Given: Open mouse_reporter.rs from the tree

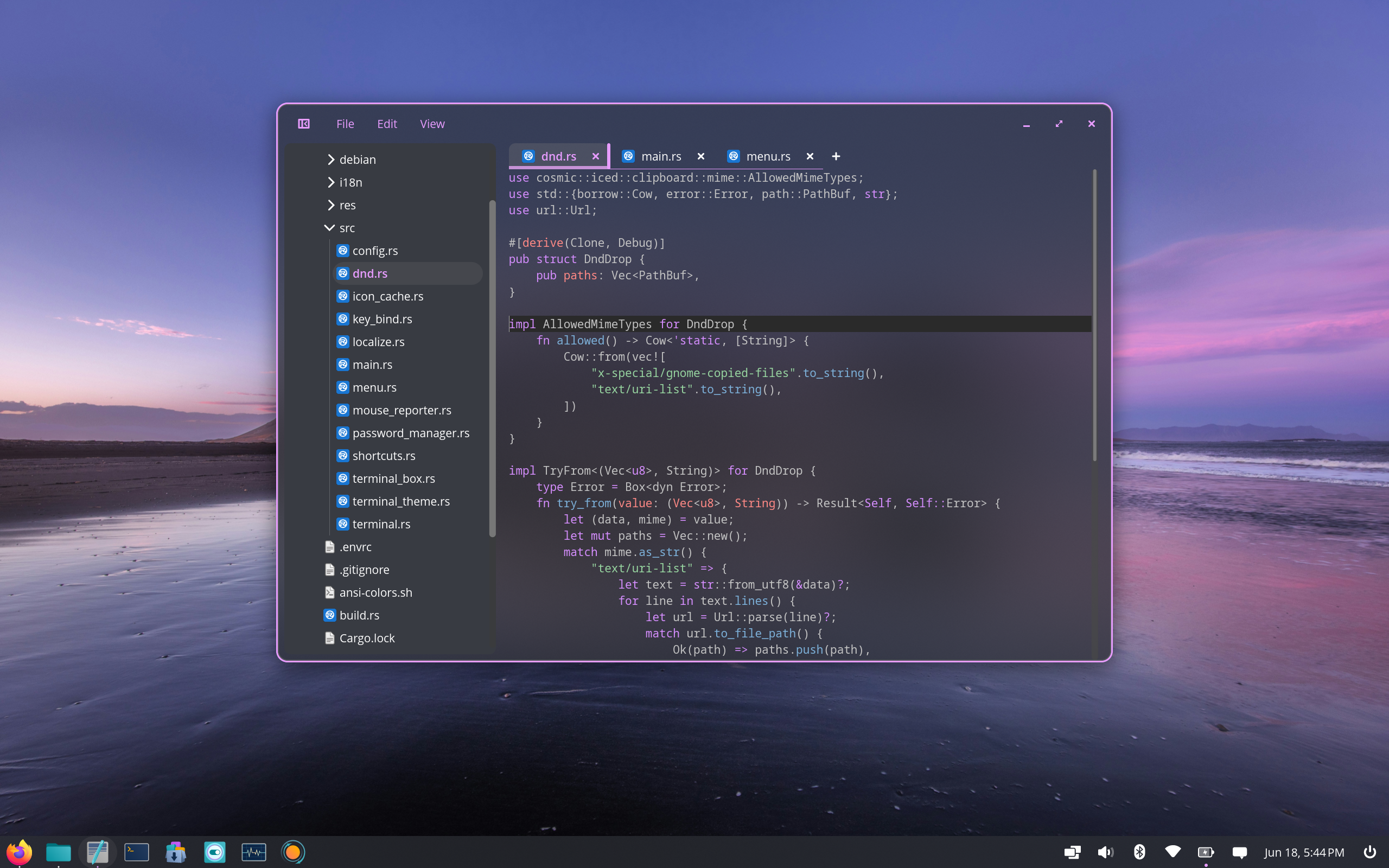Looking at the screenshot, I should tap(407, 410).
